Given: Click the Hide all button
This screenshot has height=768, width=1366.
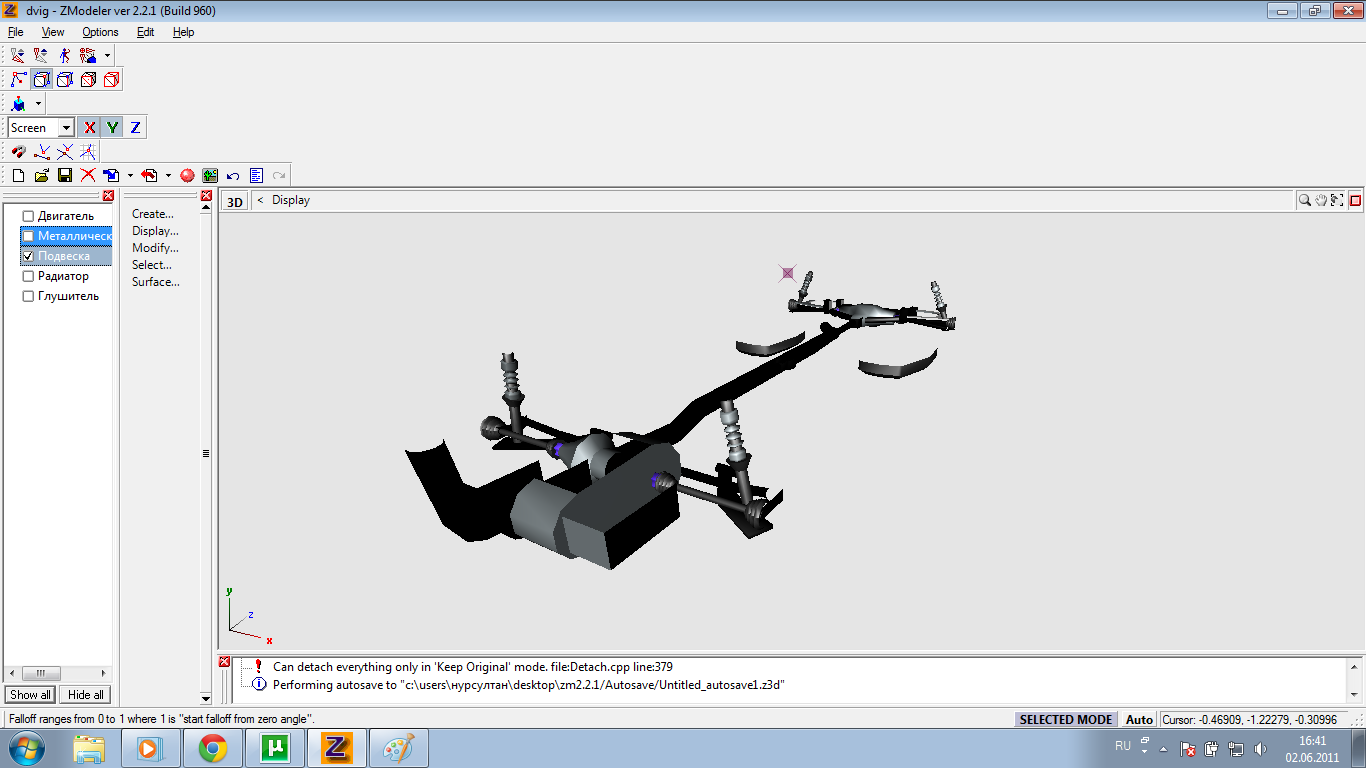Looking at the screenshot, I should point(85,695).
